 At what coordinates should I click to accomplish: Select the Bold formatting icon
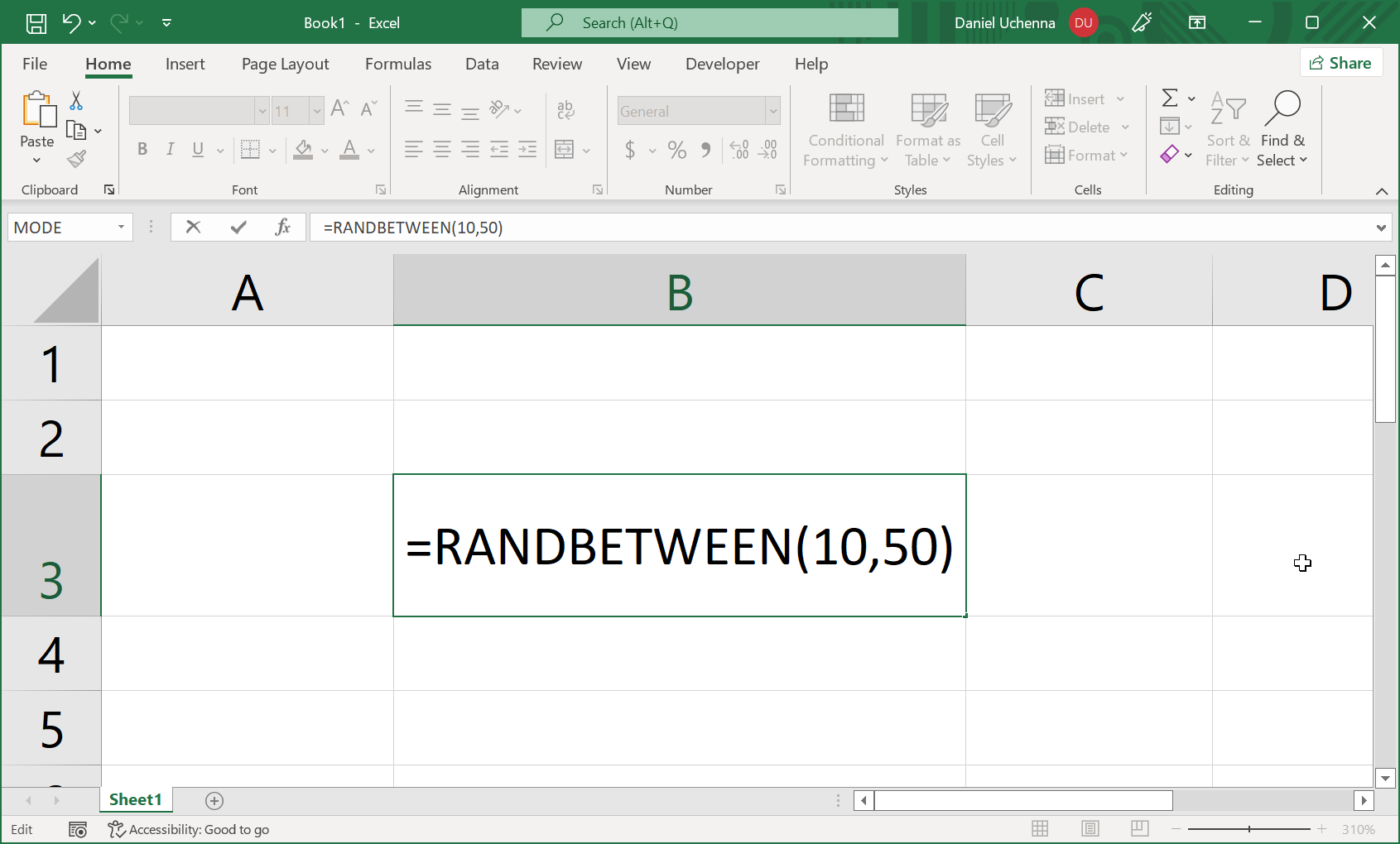[x=142, y=150]
